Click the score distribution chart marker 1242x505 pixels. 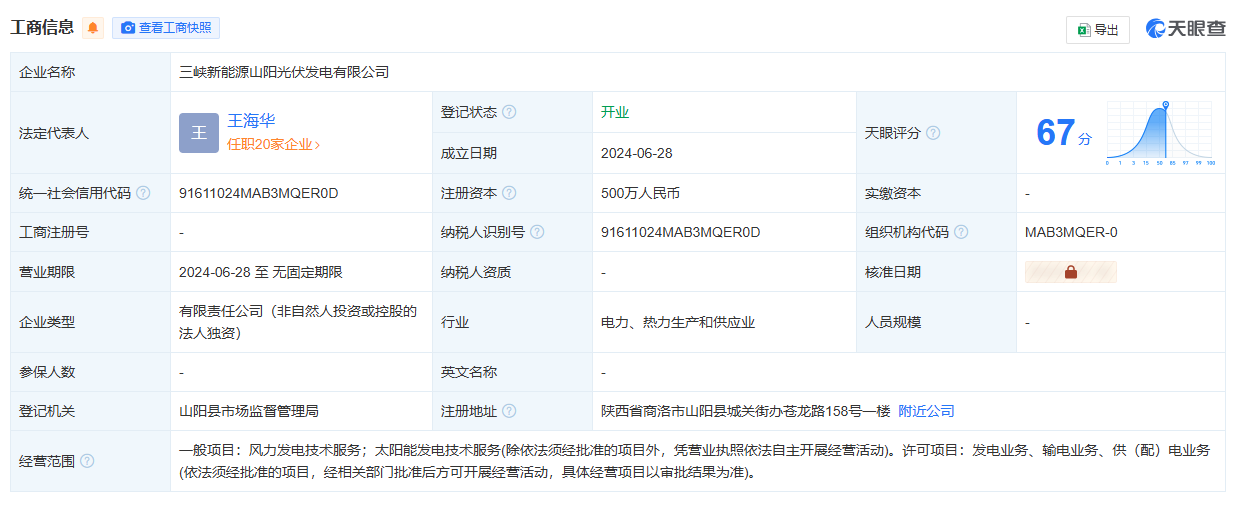point(1165,105)
